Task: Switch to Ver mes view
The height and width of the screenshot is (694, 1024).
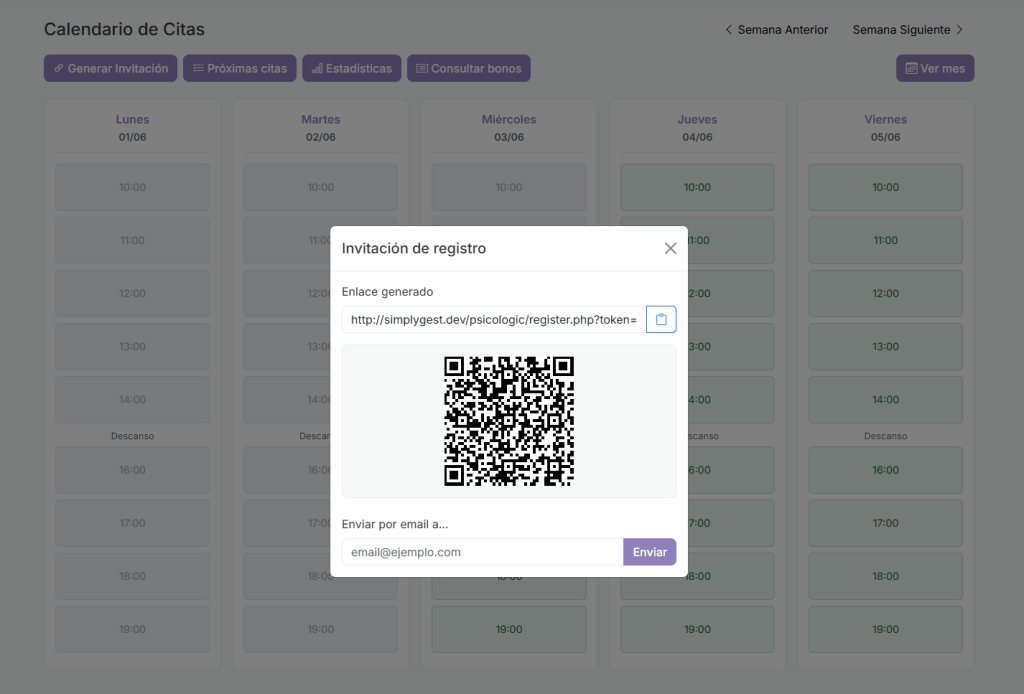Action: [935, 68]
